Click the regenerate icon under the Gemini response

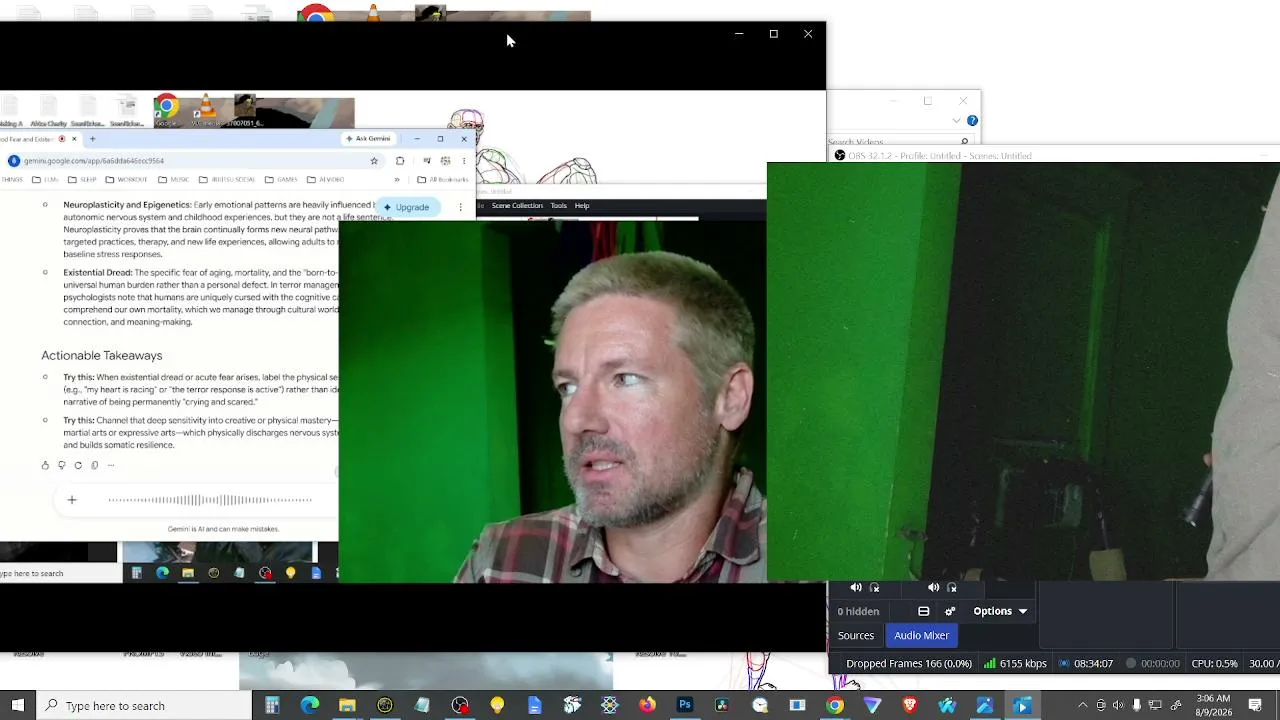[78, 465]
